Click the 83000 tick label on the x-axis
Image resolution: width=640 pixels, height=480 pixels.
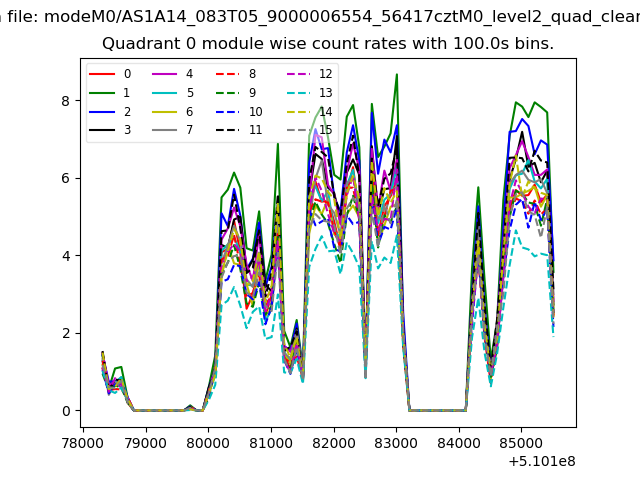tap(396, 441)
